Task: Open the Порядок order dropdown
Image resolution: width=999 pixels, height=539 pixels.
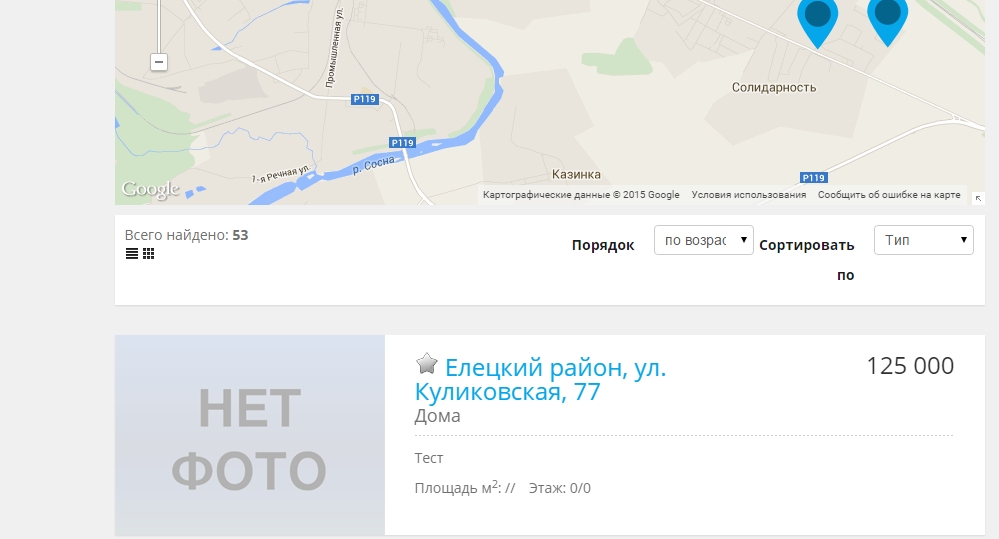Action: 703,240
